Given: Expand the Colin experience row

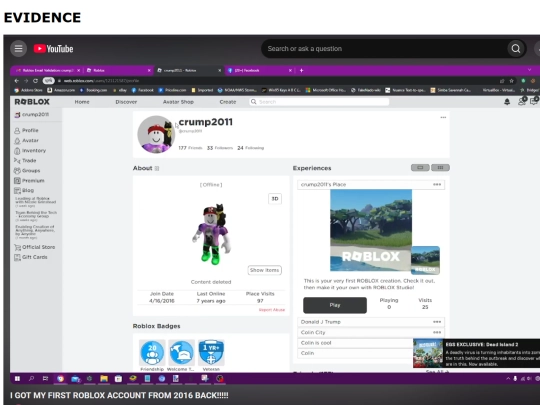Looking at the screenshot, I should pos(355,353).
